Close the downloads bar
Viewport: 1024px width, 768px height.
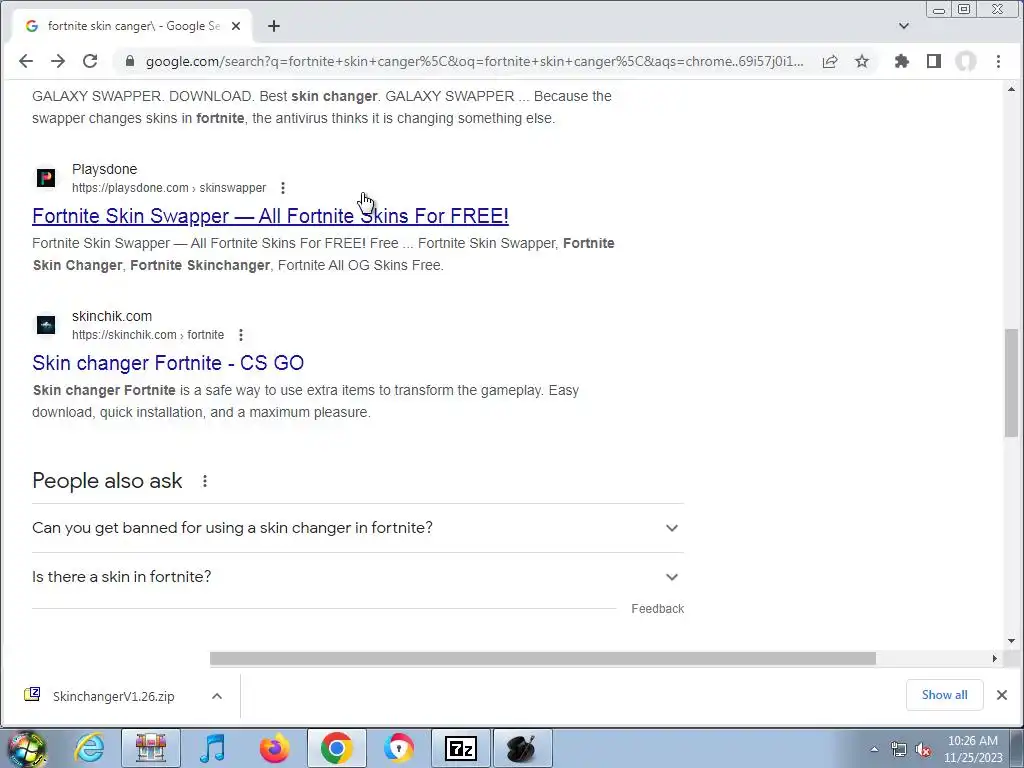1002,695
